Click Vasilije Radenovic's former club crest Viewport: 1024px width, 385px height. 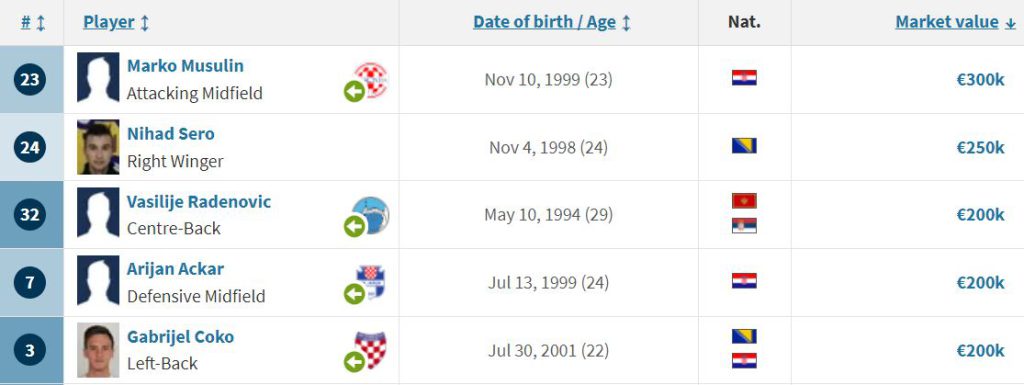pos(371,215)
